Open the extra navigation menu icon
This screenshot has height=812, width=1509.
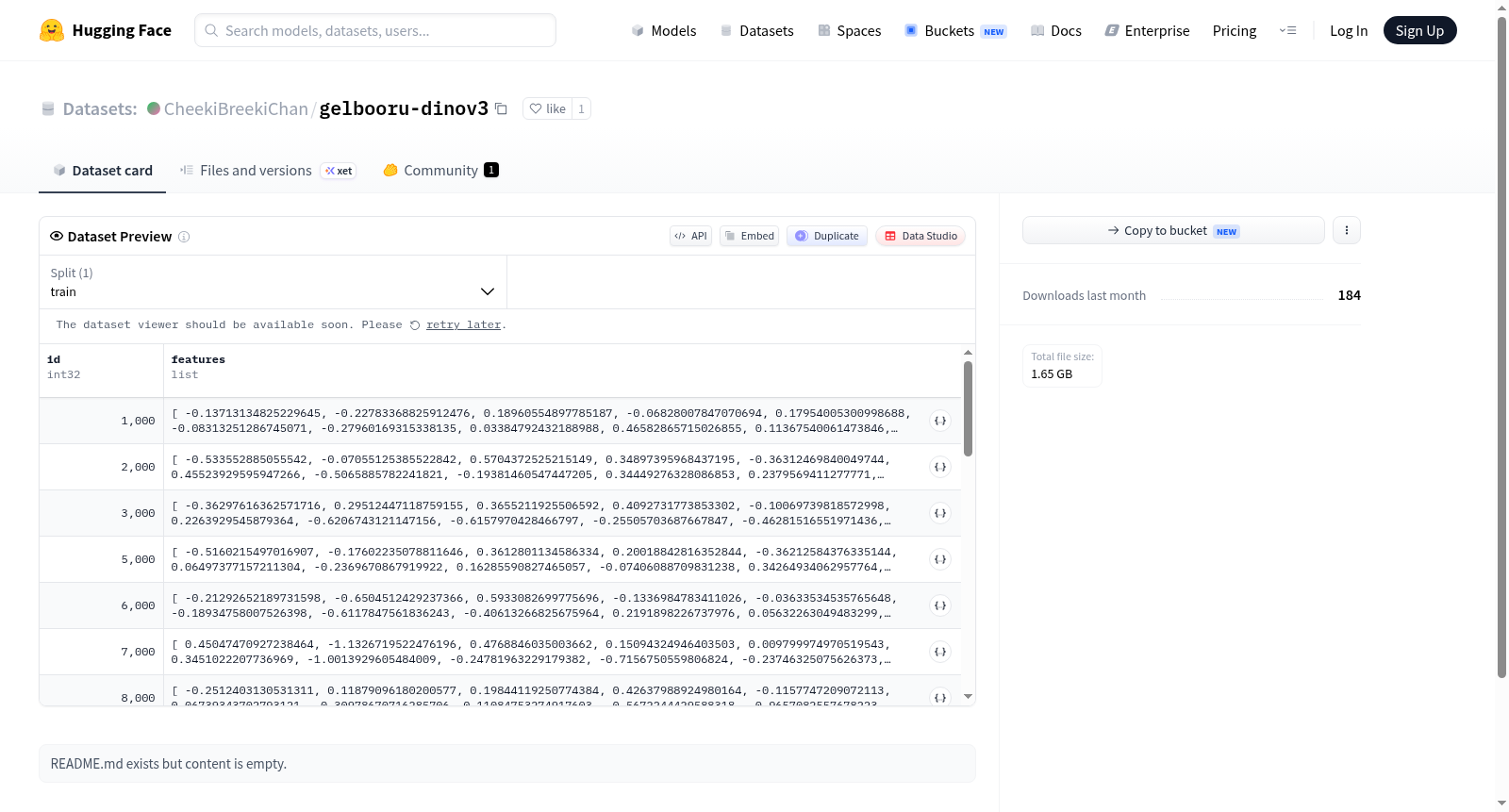click(1287, 30)
